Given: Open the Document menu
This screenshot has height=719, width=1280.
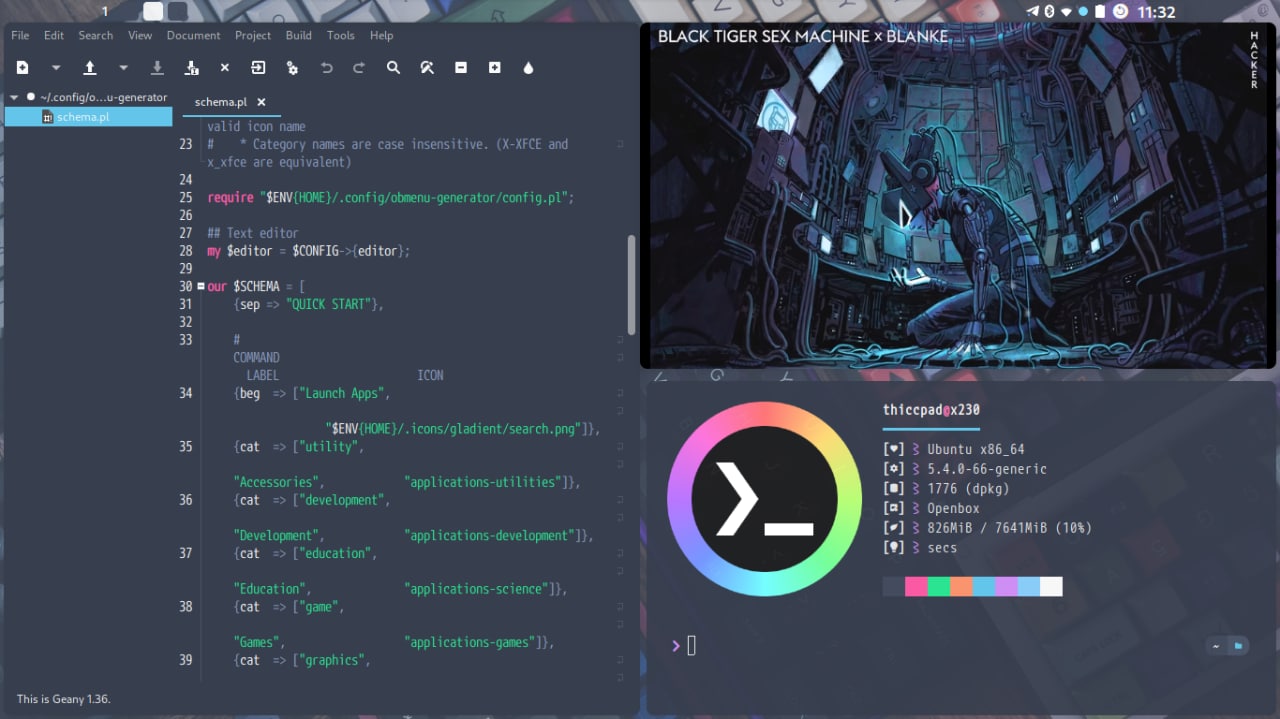Looking at the screenshot, I should [193, 35].
